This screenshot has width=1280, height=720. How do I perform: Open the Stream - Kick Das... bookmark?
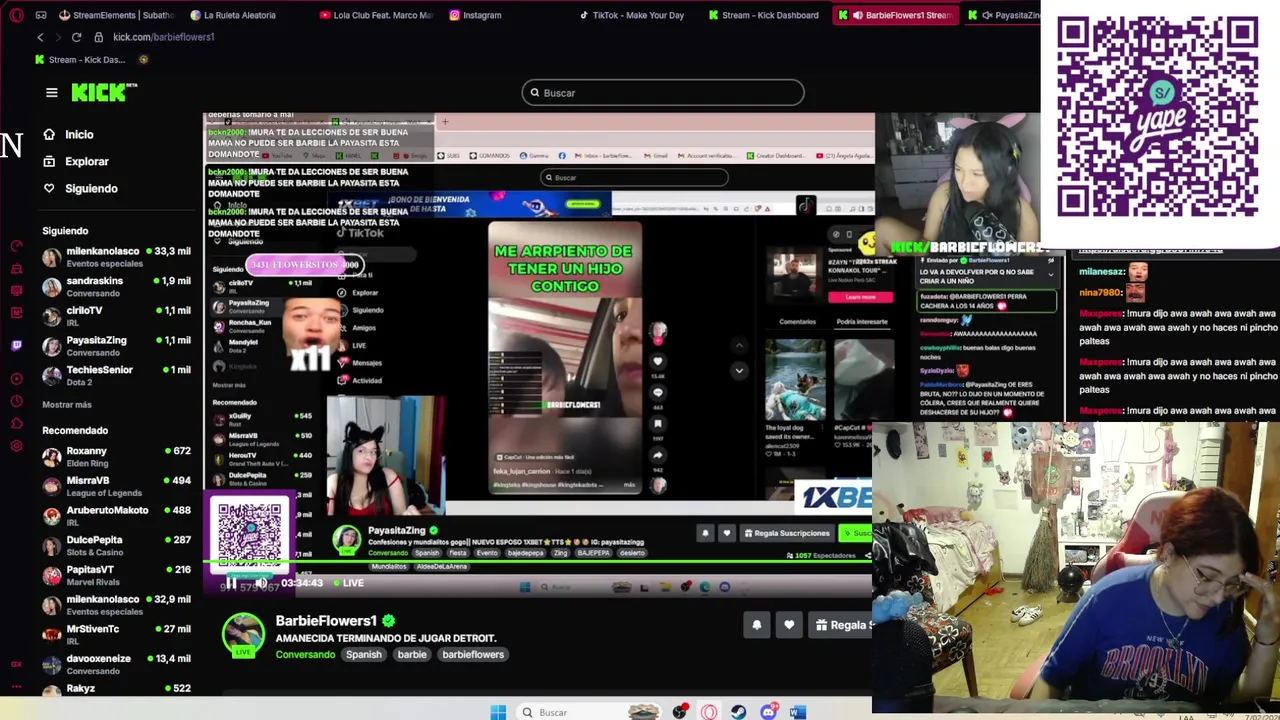coord(79,60)
